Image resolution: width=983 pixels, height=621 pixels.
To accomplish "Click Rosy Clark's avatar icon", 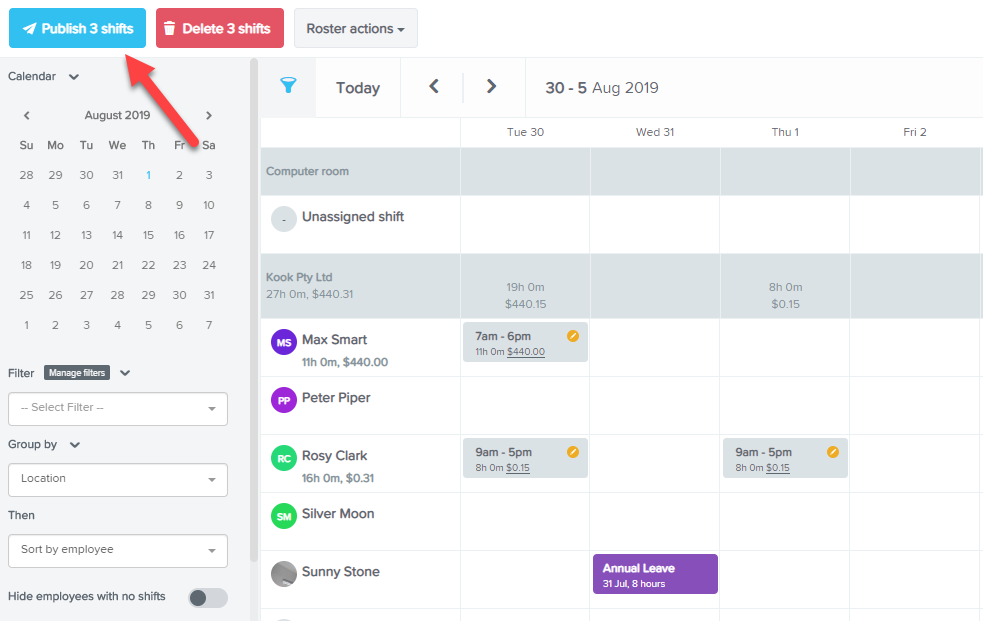I will coord(281,458).
